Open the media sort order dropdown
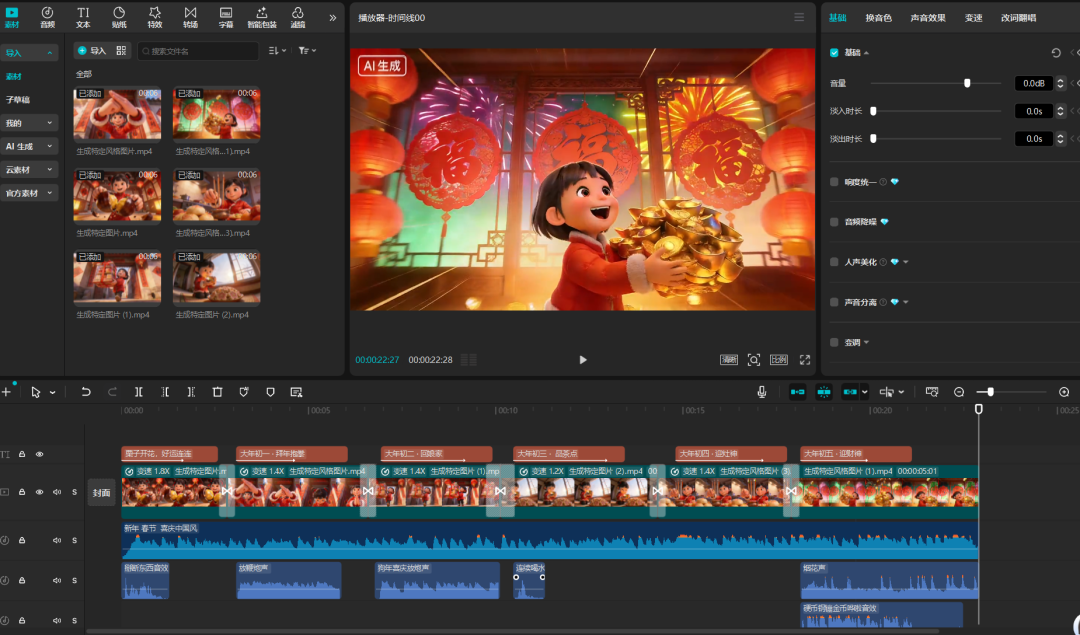 (x=277, y=50)
